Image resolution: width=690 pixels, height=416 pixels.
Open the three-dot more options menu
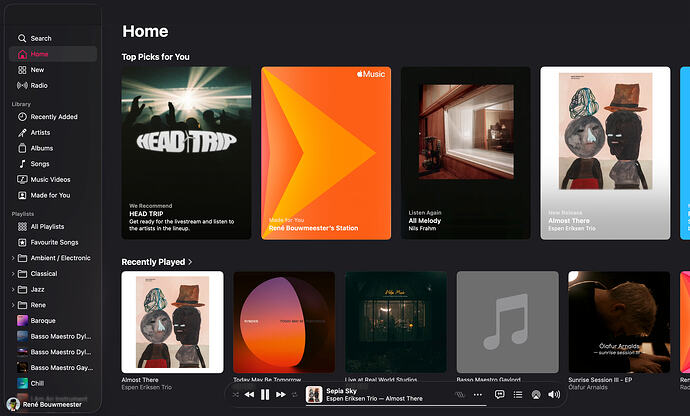coord(478,394)
